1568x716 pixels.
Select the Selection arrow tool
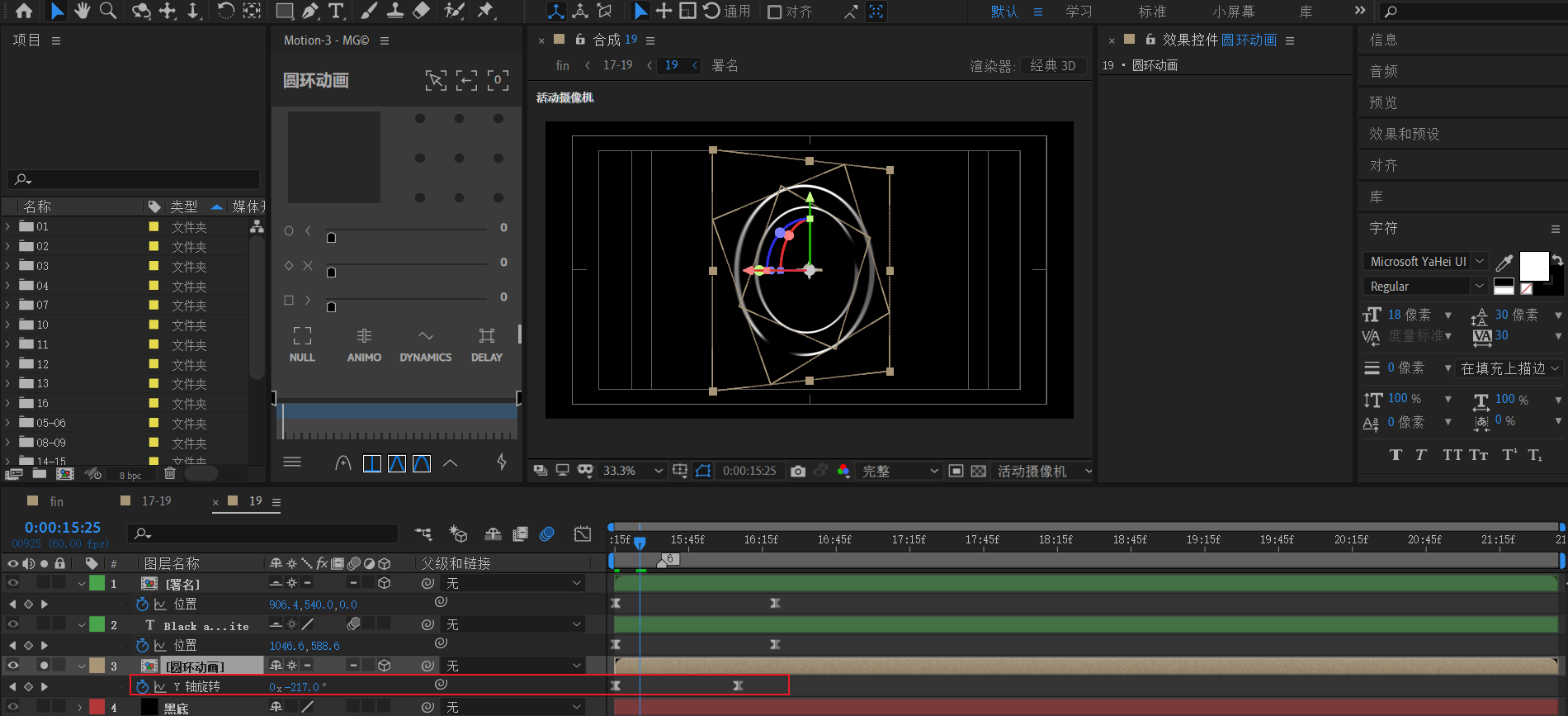[56, 11]
